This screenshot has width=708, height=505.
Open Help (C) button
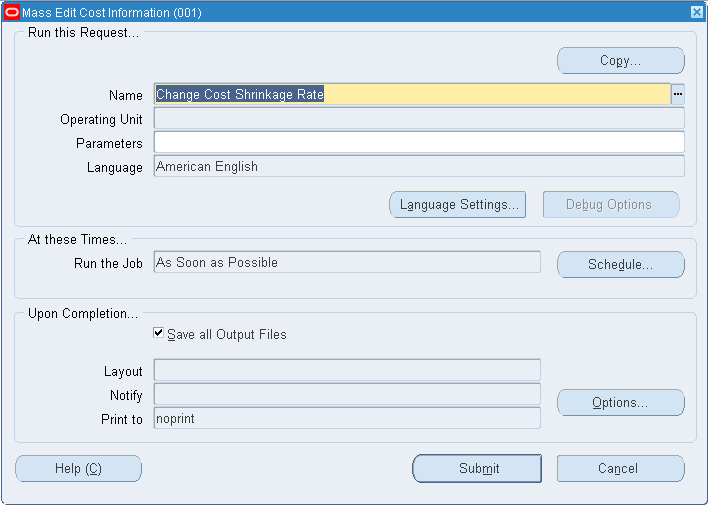pos(78,468)
